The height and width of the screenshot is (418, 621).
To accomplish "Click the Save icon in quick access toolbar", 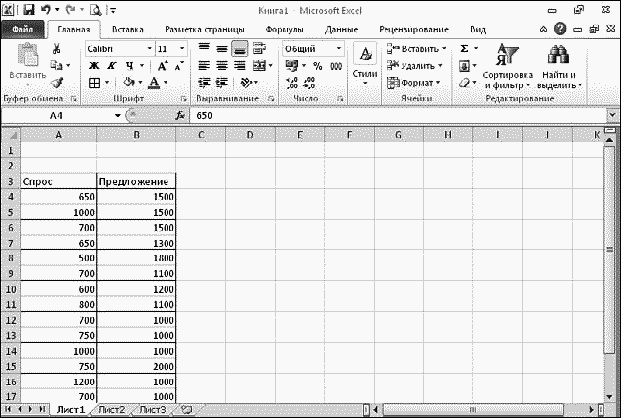I will 27,10.
